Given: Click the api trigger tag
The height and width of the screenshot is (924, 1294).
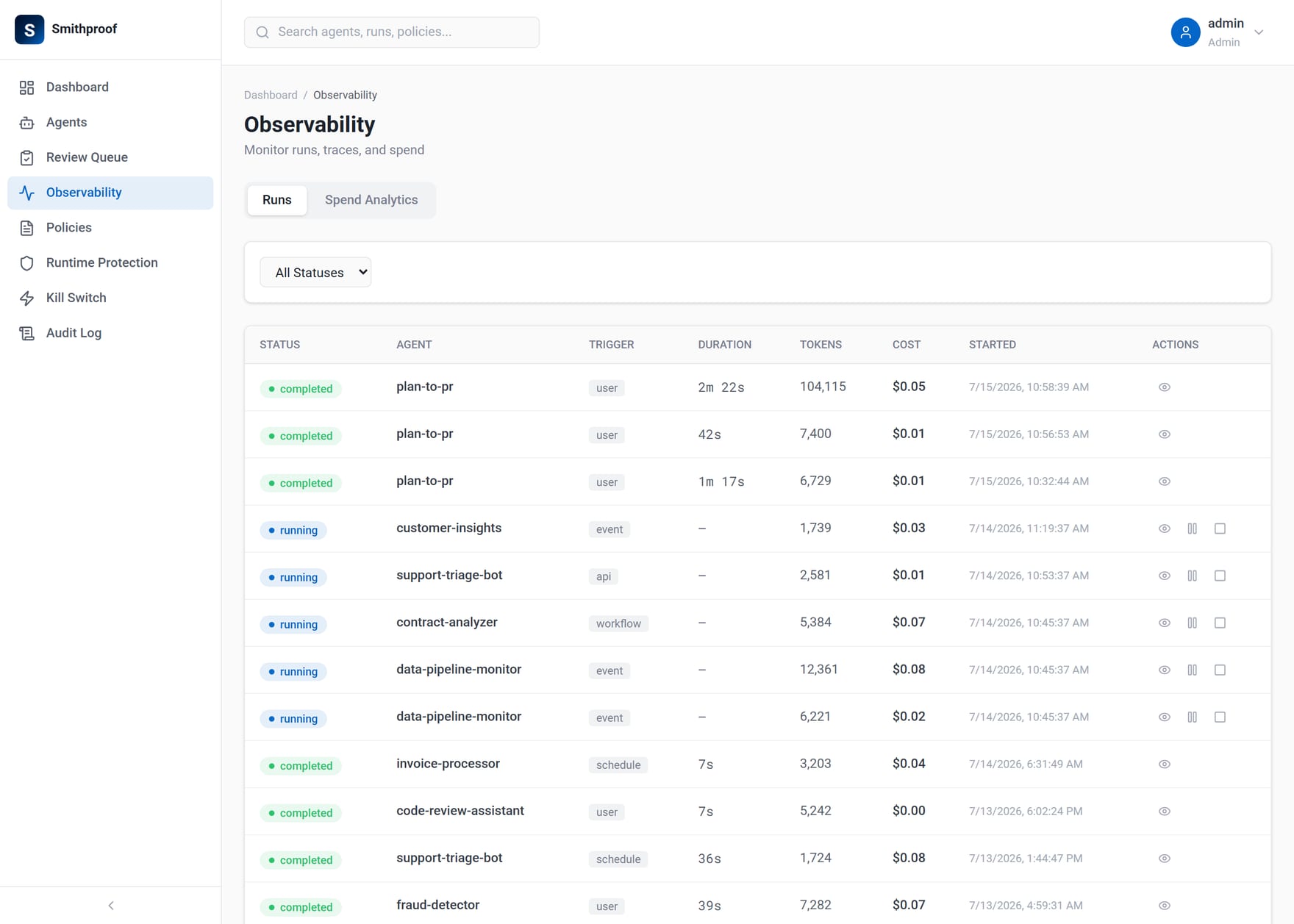Looking at the screenshot, I should coord(604,576).
